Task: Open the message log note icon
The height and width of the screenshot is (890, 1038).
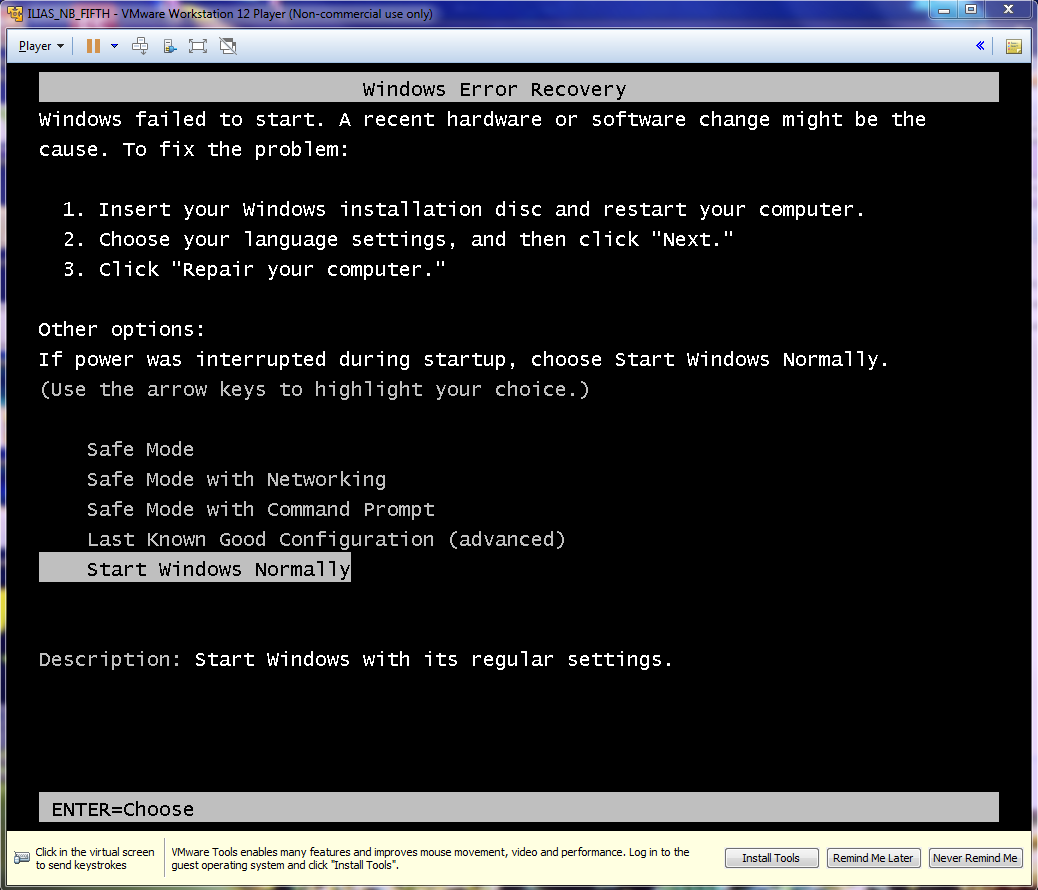Action: [1014, 46]
